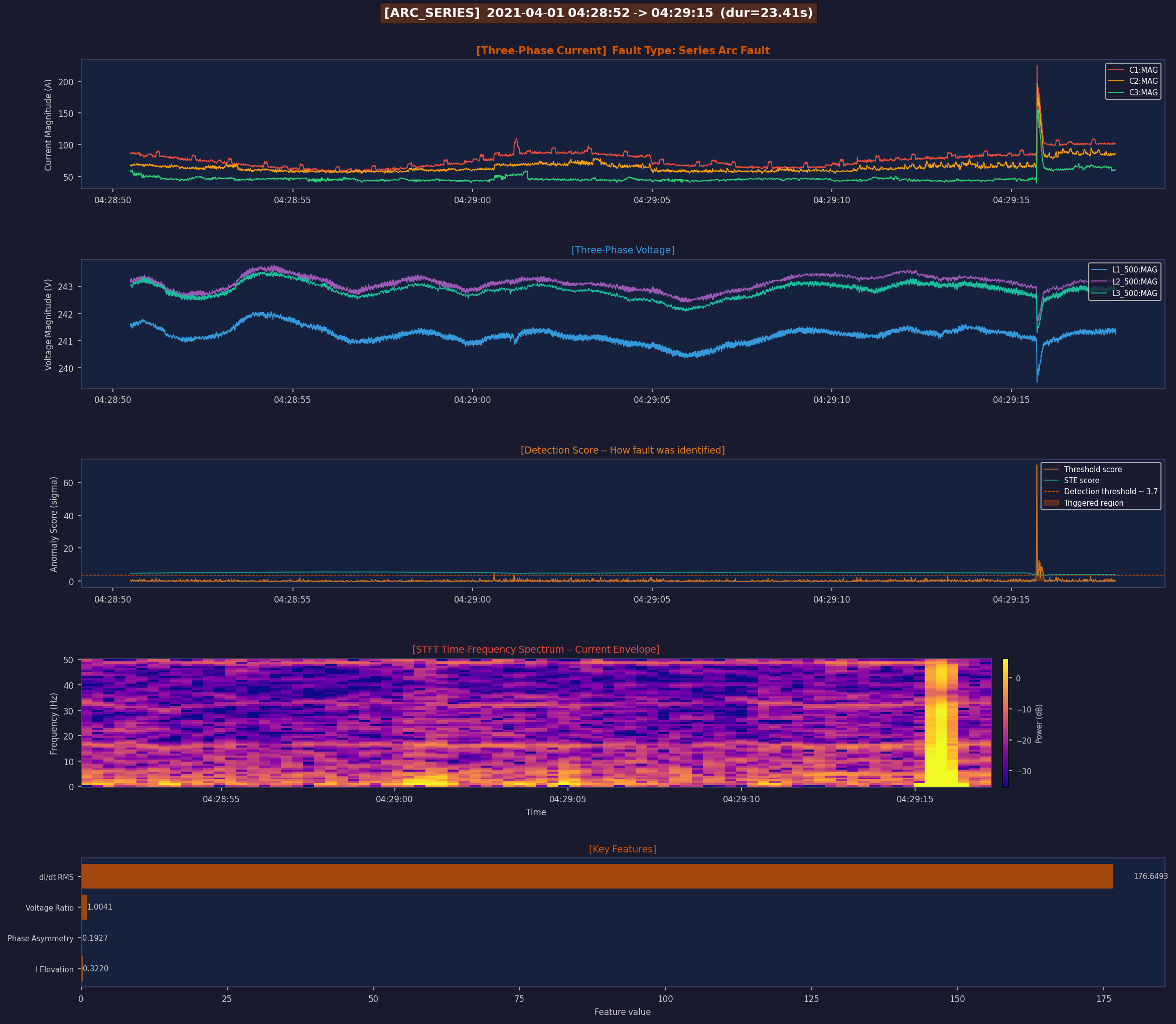Click the ARC_SERIES figure title
Viewport: 1176px width, 1024px height.
(599, 13)
